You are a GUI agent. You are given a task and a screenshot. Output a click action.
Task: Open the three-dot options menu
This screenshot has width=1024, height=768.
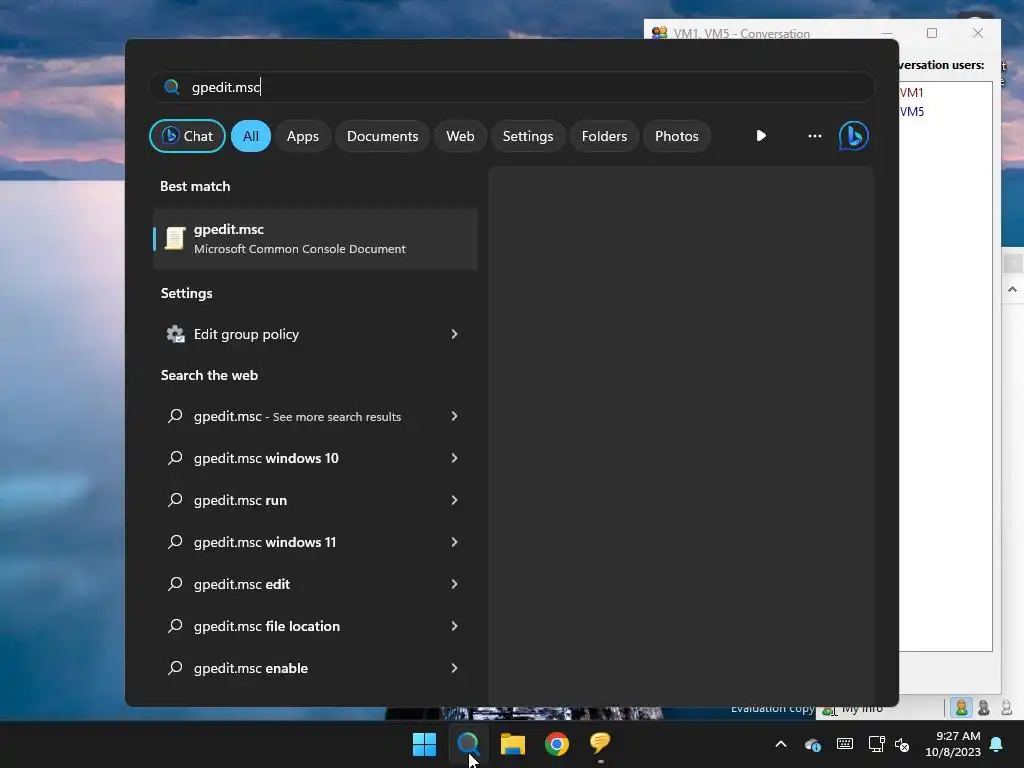tap(814, 136)
